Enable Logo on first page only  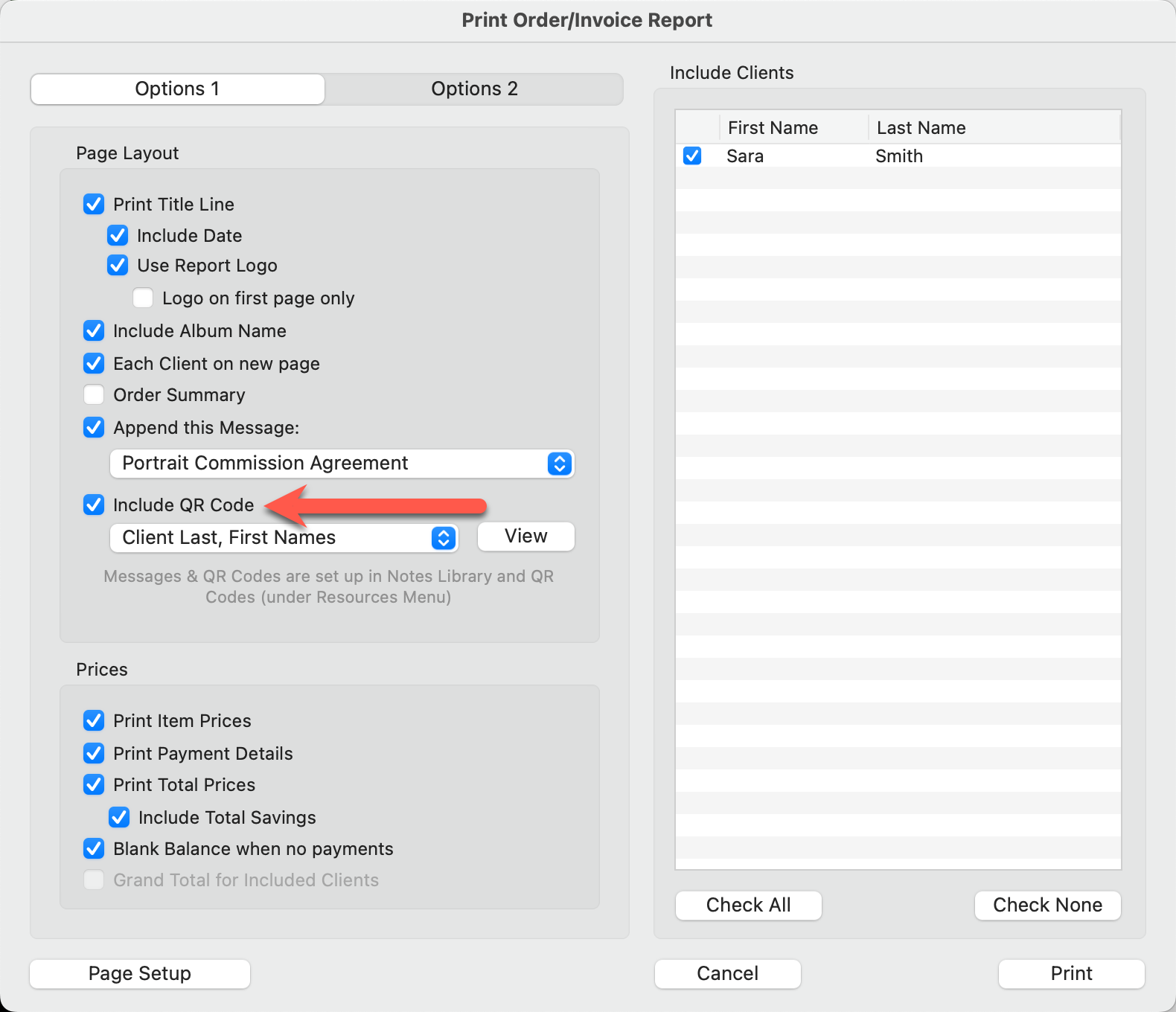coord(143,298)
